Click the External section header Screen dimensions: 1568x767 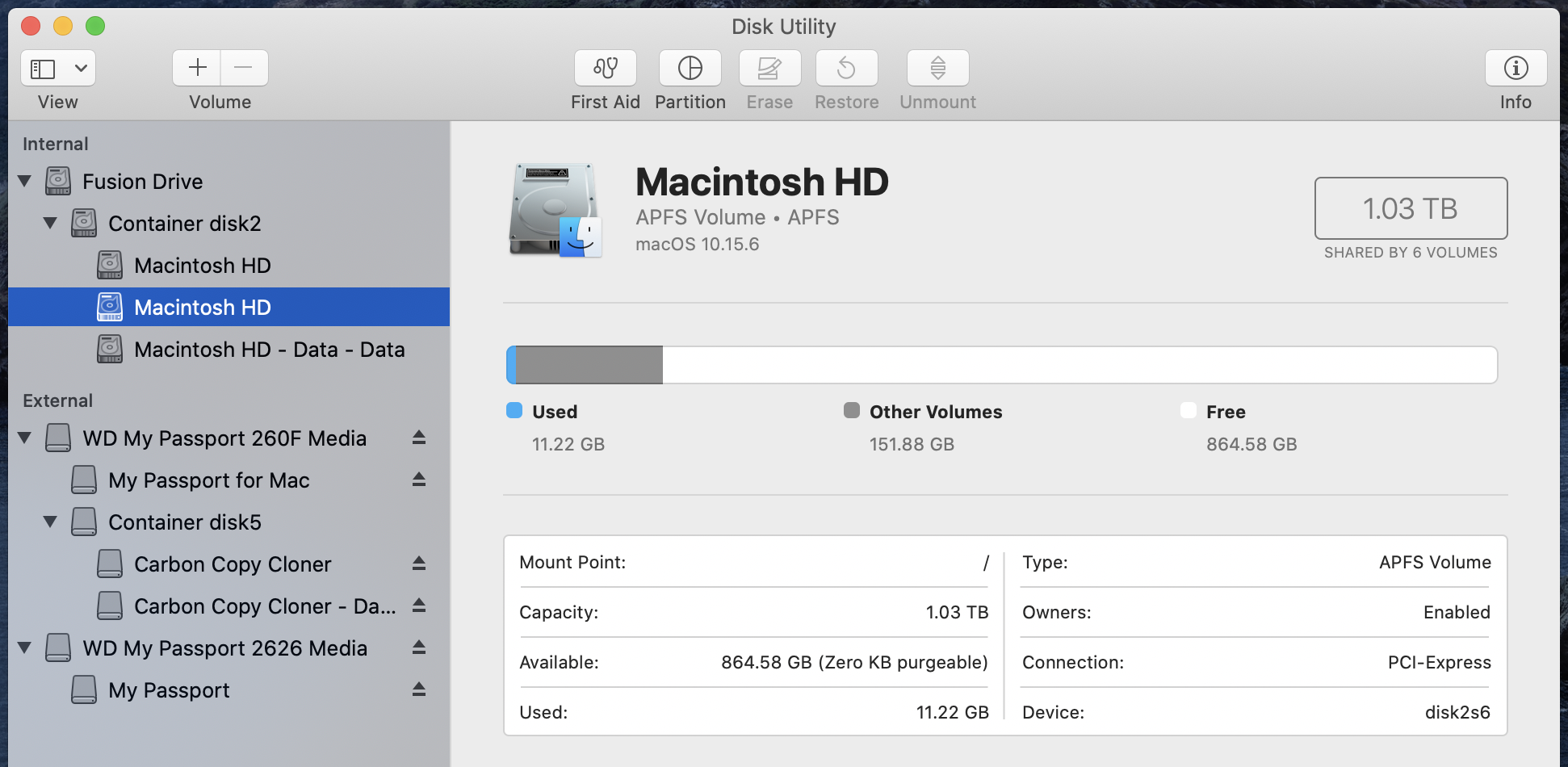[x=58, y=400]
